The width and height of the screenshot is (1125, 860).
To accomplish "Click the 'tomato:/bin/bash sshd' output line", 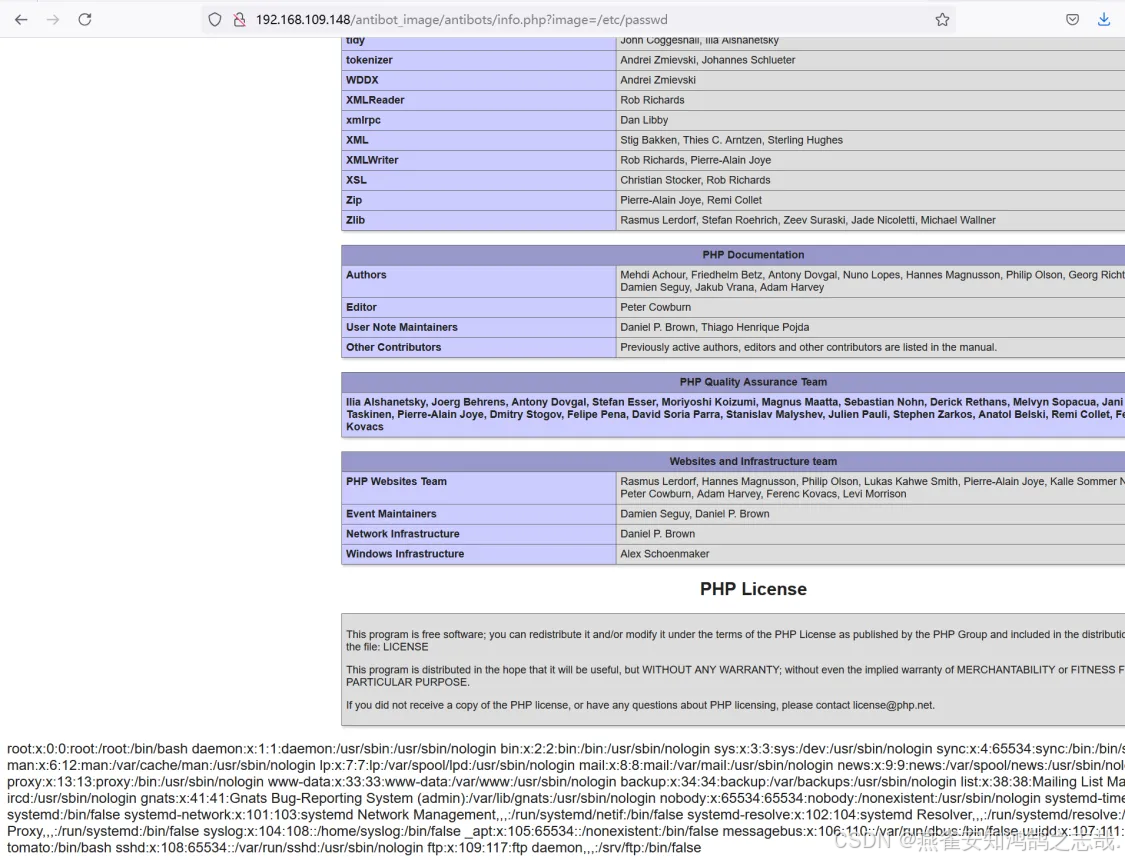I will tap(354, 848).
